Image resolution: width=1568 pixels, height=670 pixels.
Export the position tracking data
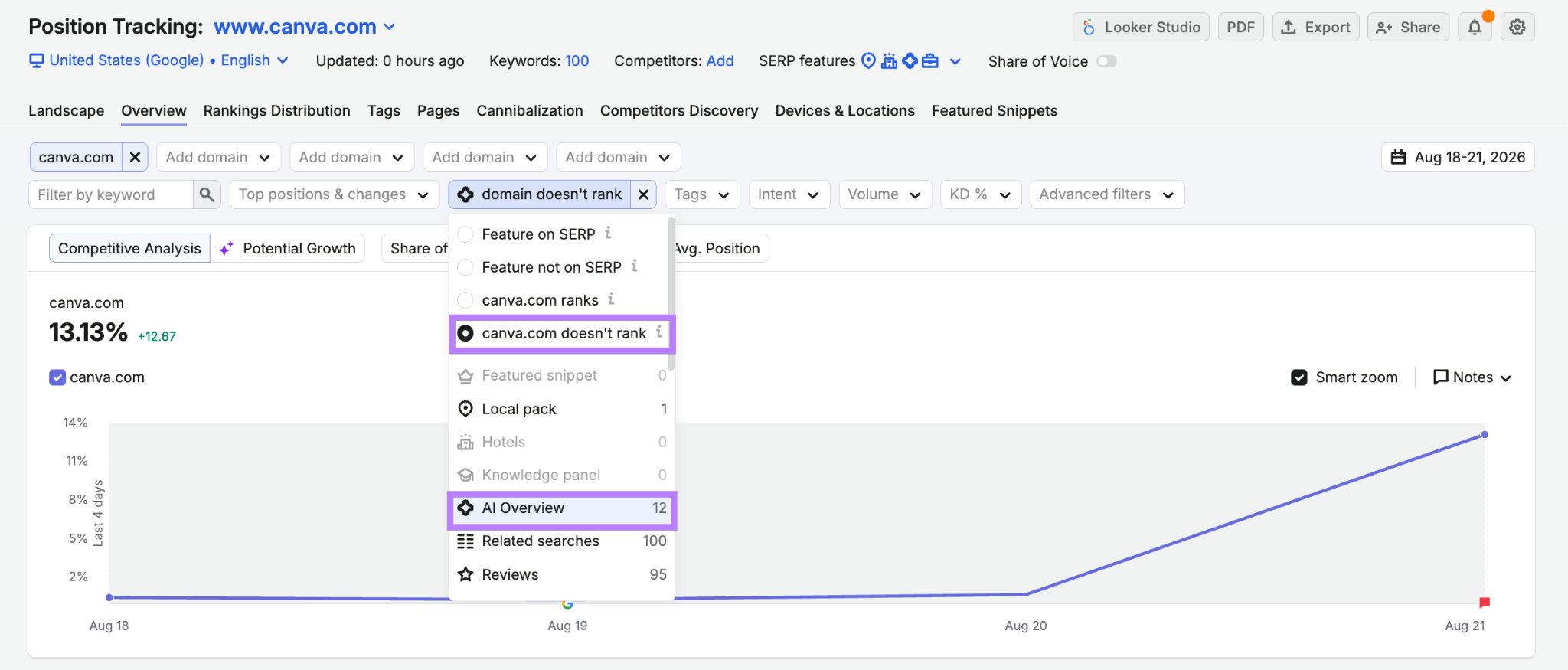point(1315,27)
